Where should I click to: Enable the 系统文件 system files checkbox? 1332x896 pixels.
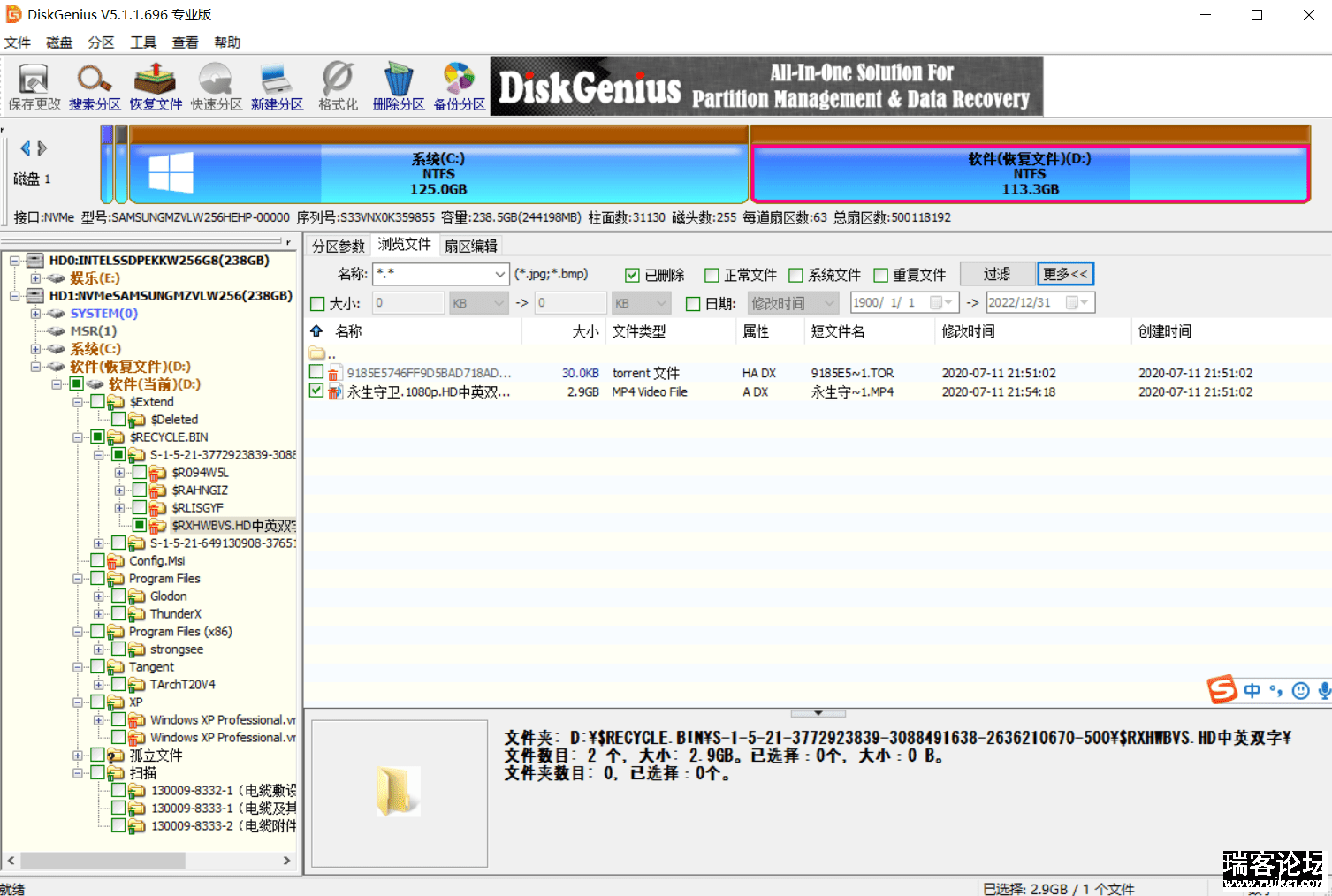(795, 276)
